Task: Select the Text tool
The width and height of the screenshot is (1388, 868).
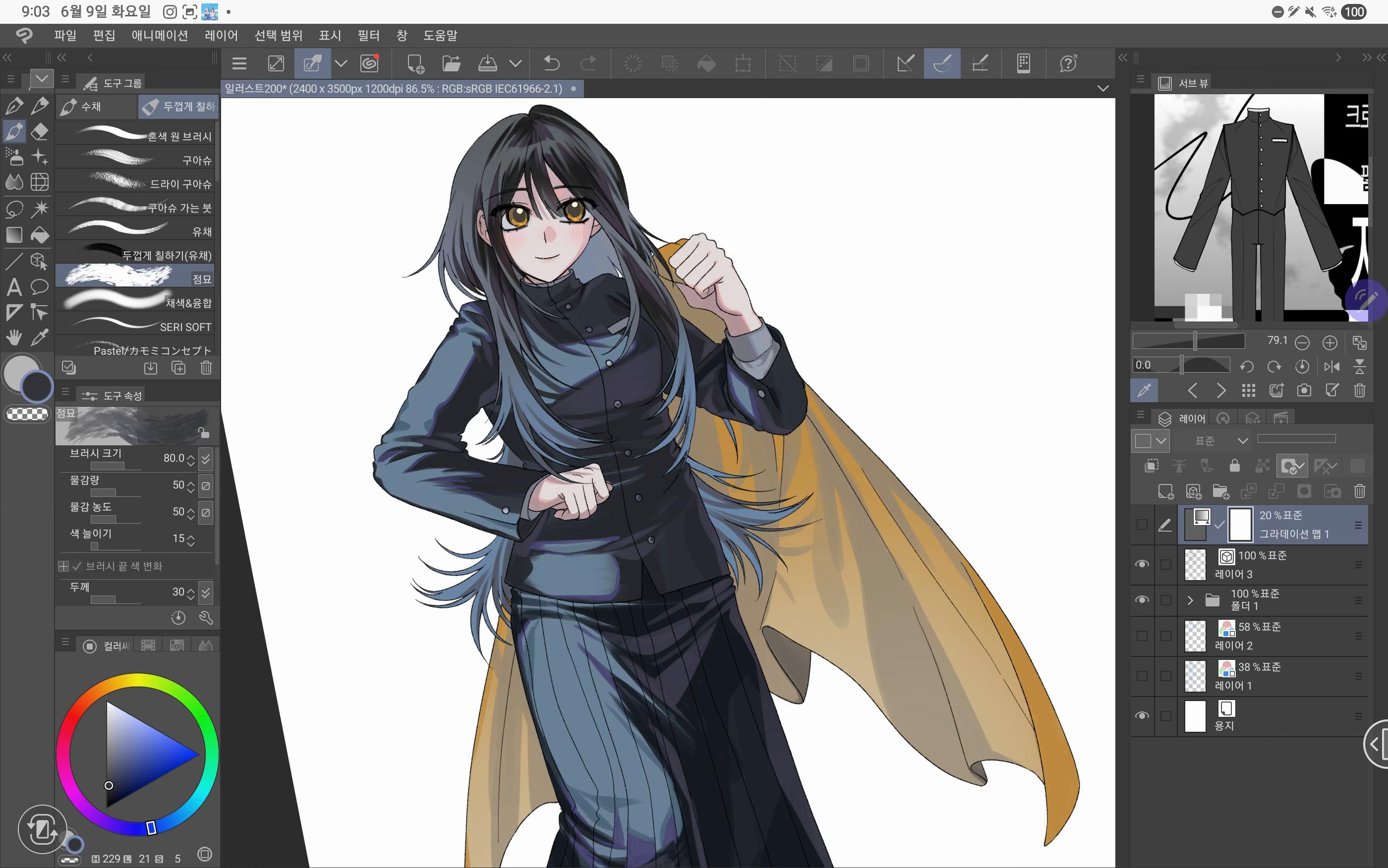Action: (x=14, y=286)
